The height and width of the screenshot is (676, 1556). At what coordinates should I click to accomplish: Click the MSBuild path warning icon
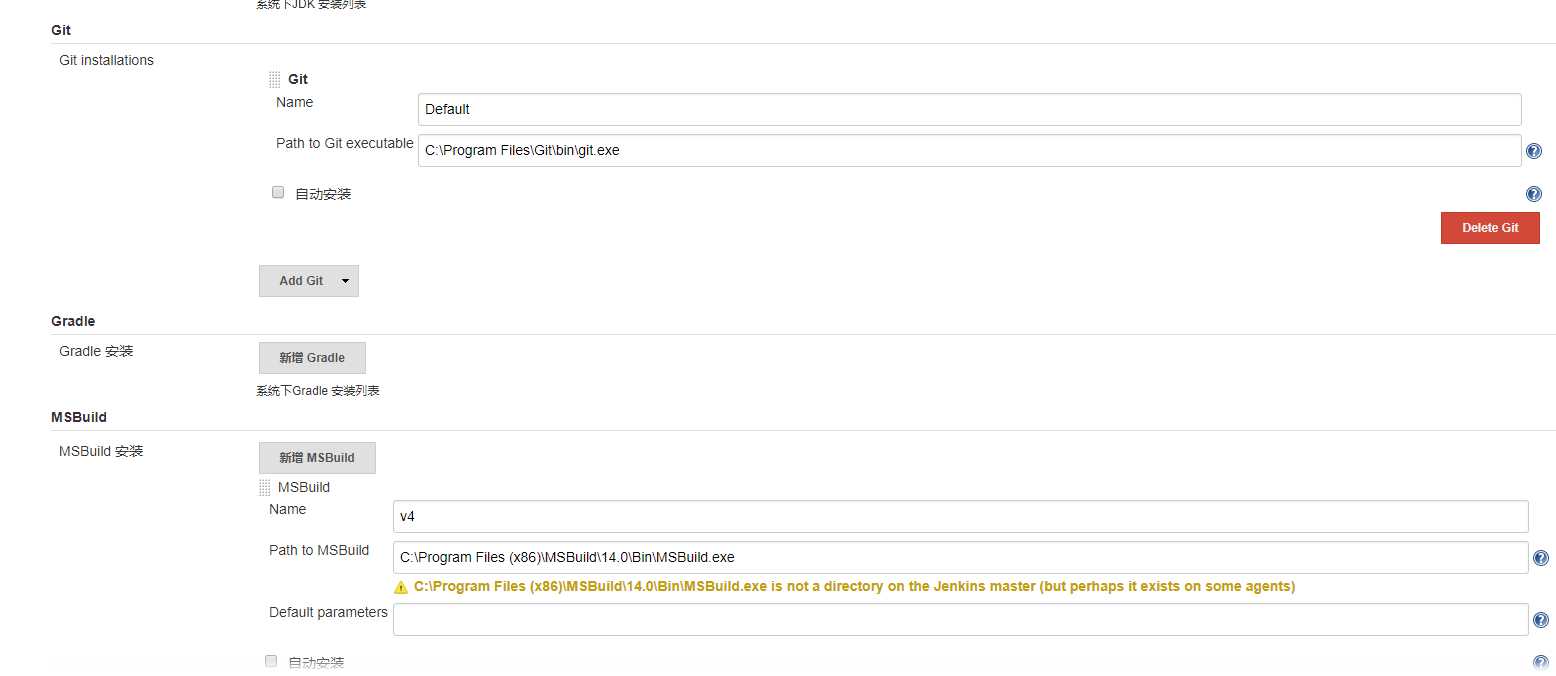click(401, 587)
